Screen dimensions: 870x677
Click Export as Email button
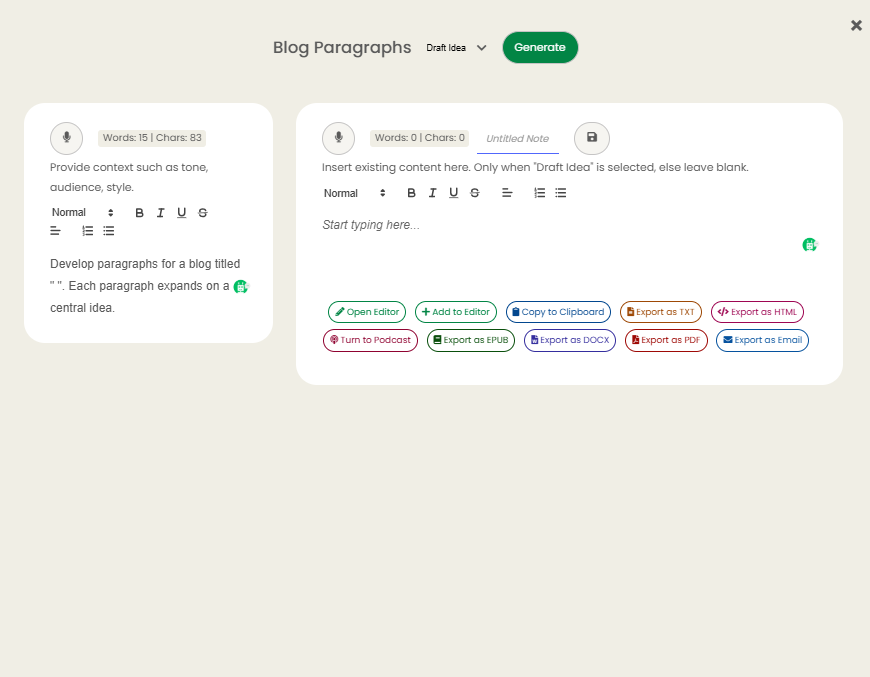[x=762, y=340]
